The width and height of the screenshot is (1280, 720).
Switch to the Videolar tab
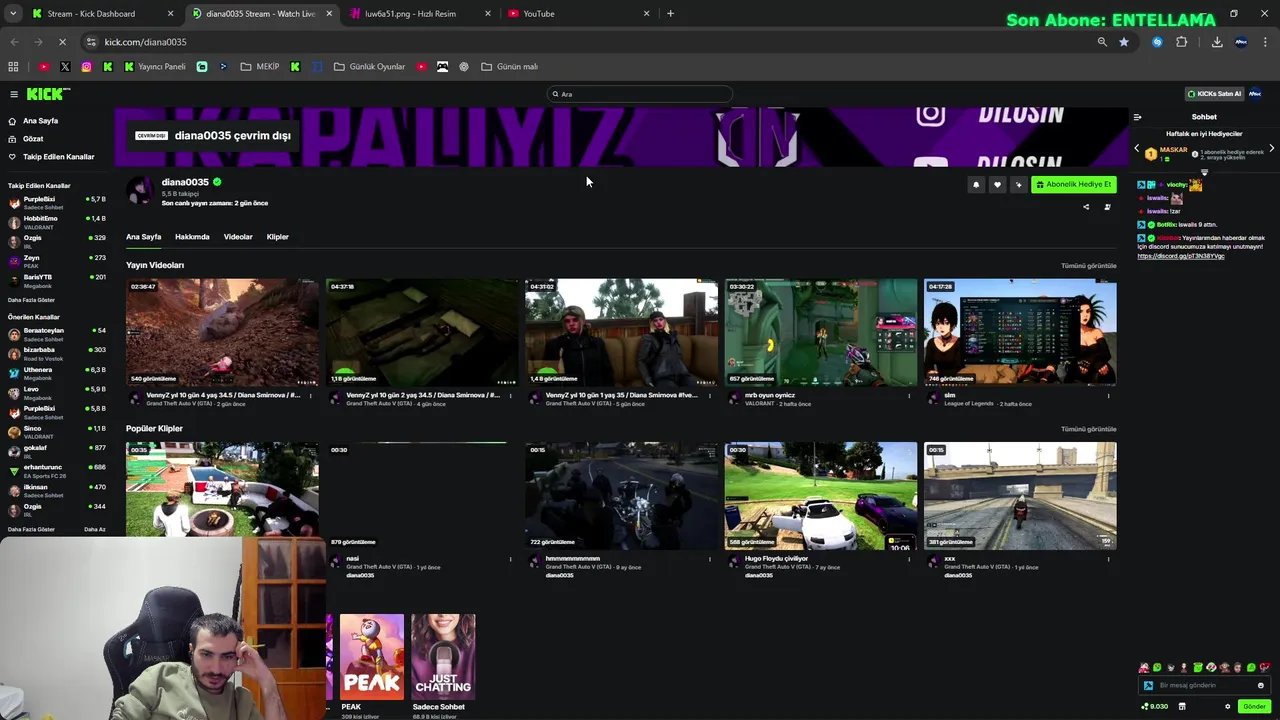[x=238, y=237]
